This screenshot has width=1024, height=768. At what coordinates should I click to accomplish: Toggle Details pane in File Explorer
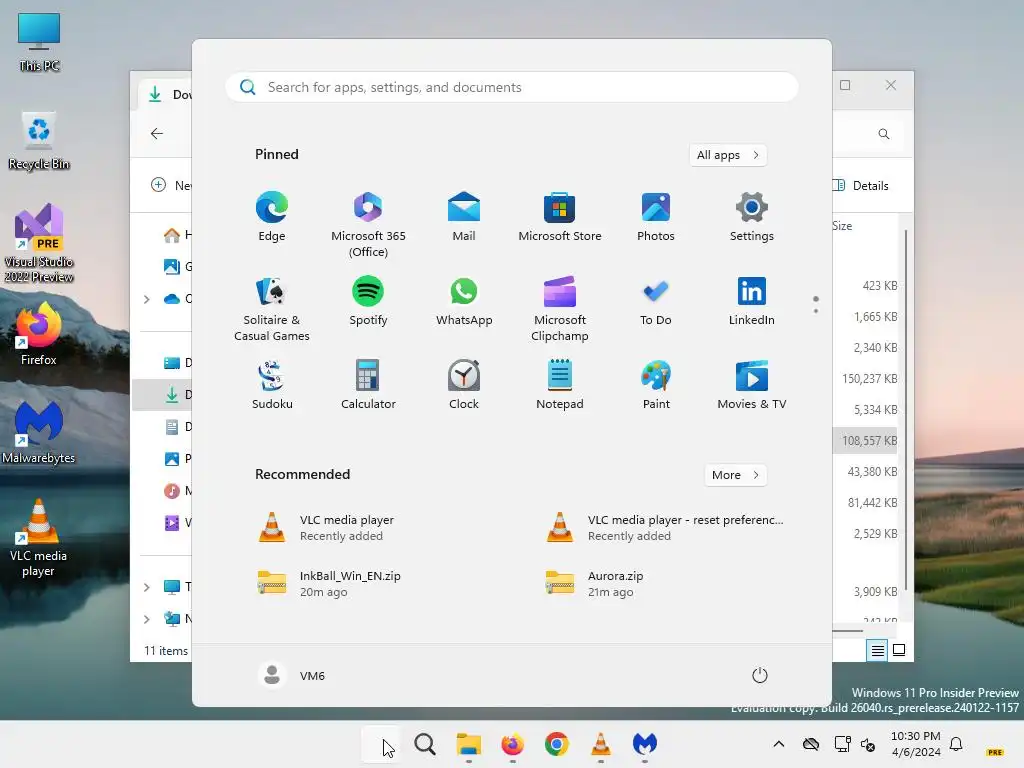[x=861, y=185]
